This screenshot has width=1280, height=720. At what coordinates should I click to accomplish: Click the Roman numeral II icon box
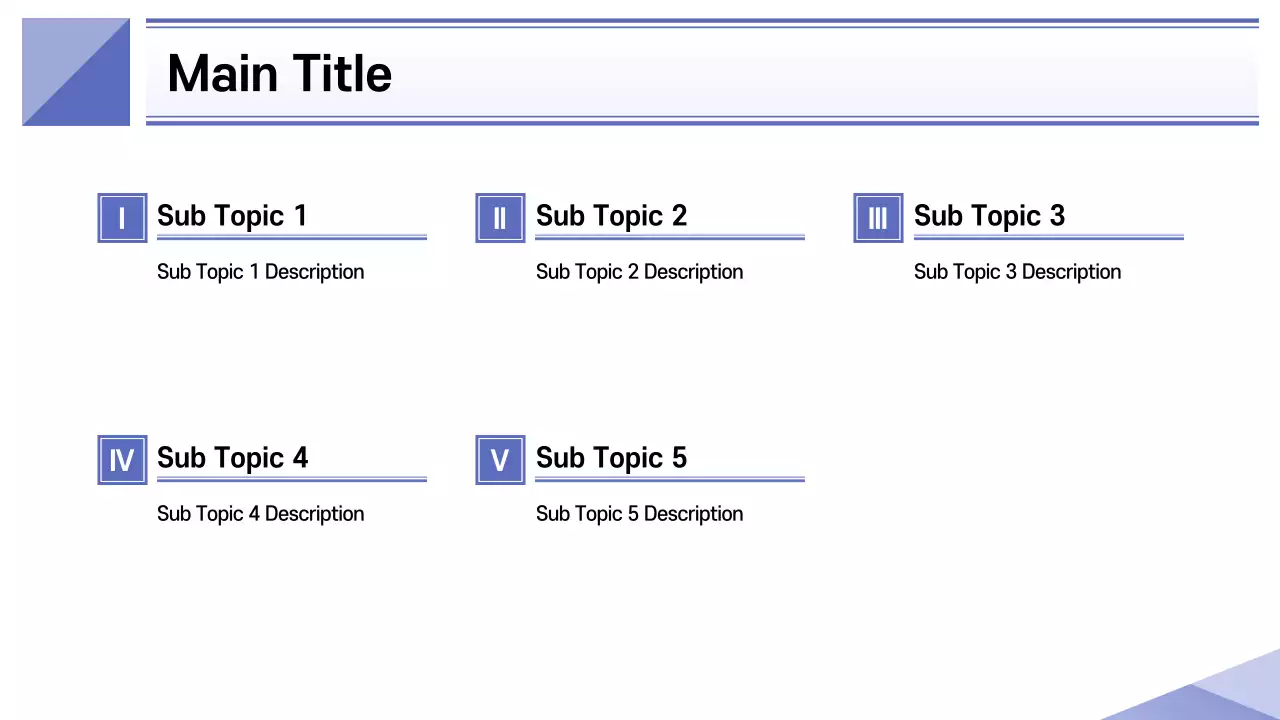[x=500, y=218]
